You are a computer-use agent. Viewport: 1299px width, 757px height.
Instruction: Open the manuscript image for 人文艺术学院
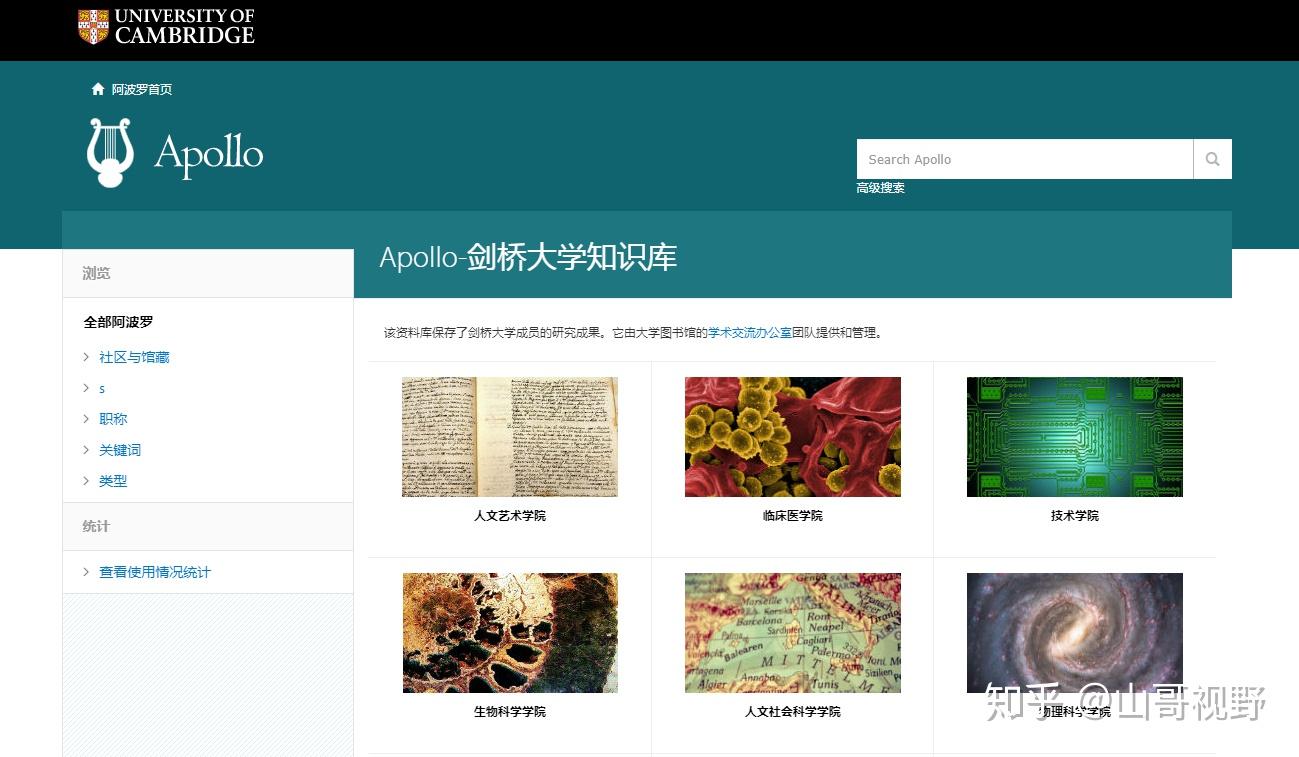click(x=510, y=437)
